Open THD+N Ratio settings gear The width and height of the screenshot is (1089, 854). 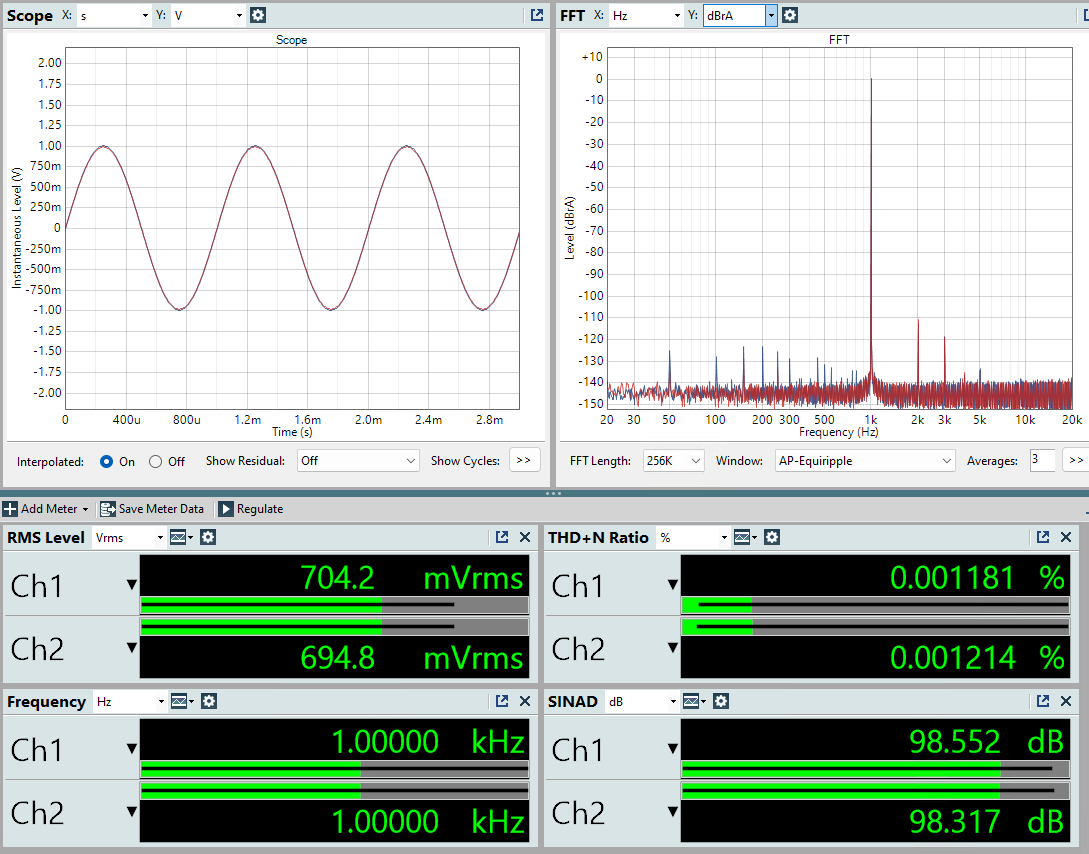(772, 537)
